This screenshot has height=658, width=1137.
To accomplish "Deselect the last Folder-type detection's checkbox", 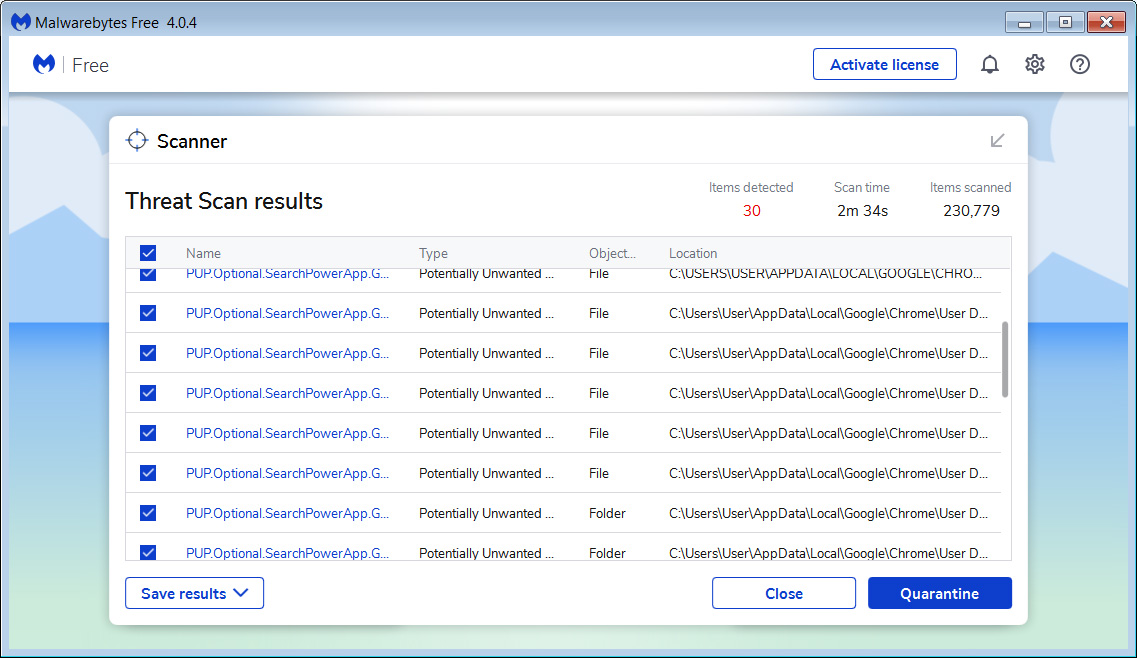I will [148, 552].
